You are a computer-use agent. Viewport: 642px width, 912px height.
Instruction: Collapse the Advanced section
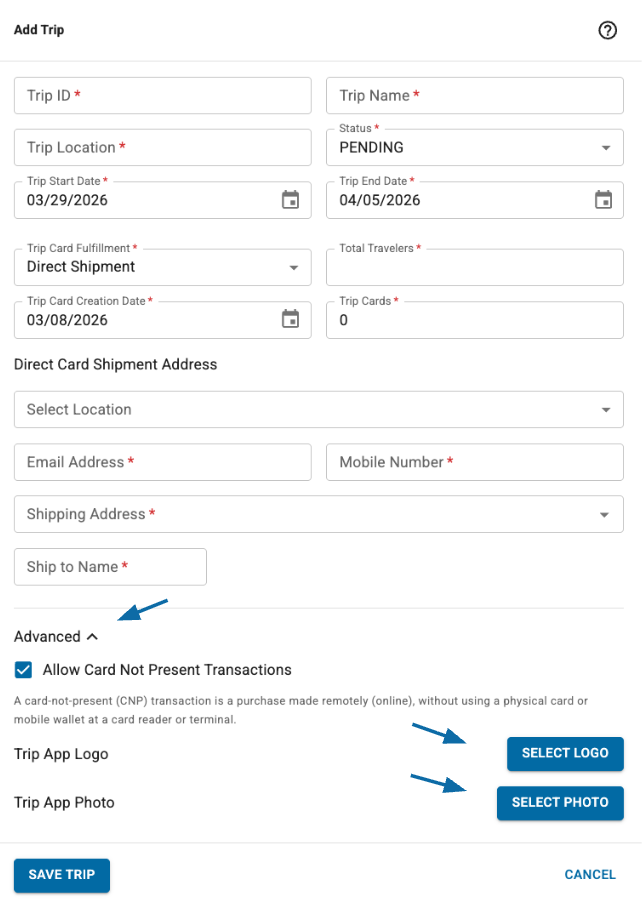56,637
